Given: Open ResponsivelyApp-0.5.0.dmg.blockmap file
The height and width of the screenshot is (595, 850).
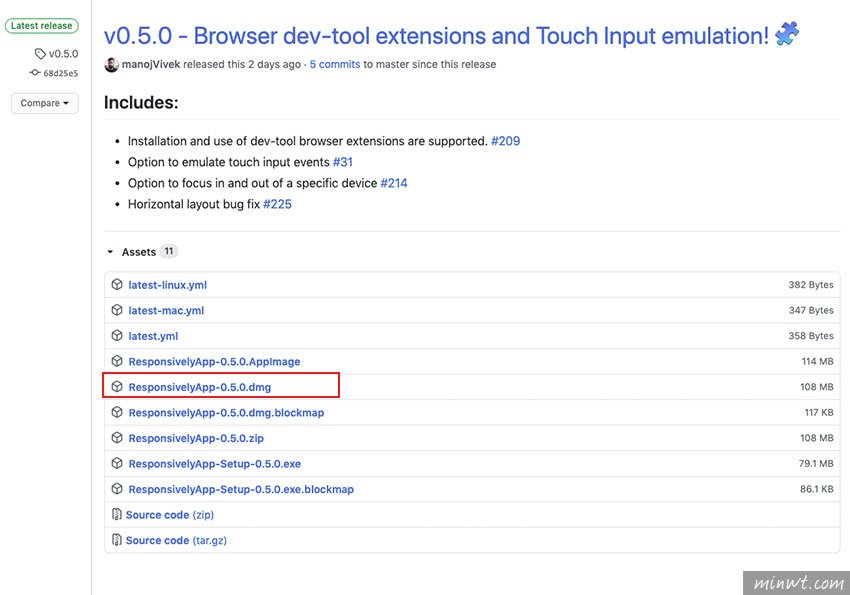Looking at the screenshot, I should coord(226,412).
